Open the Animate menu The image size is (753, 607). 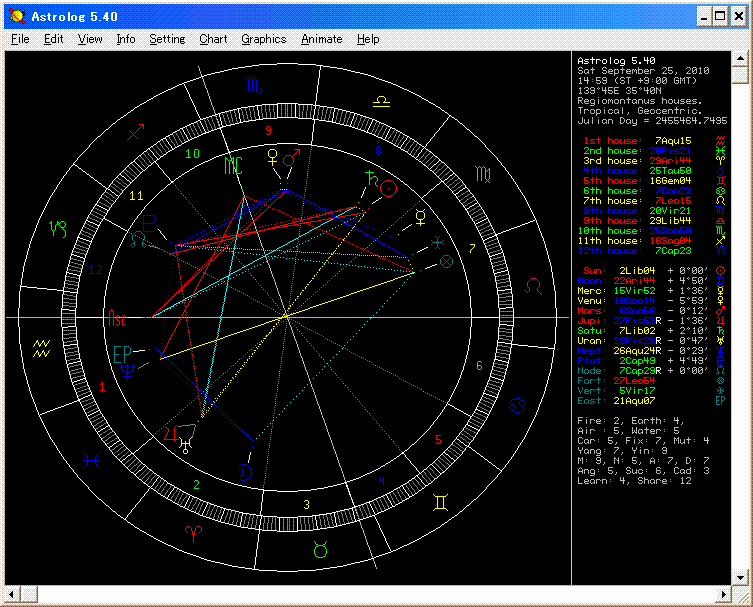point(321,39)
